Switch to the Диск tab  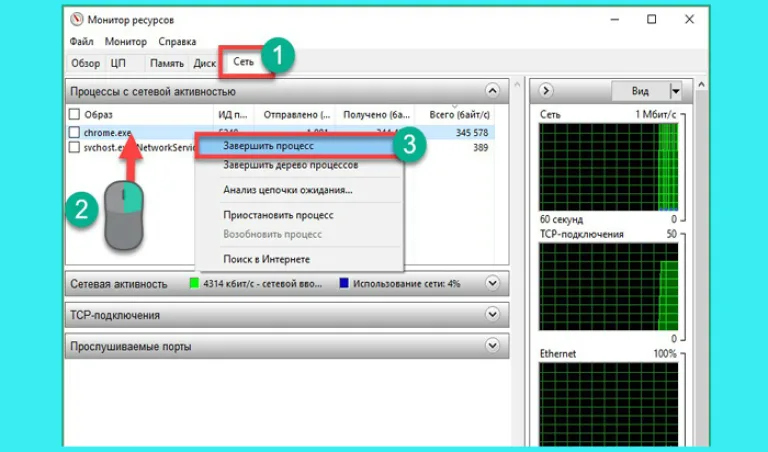[x=204, y=63]
